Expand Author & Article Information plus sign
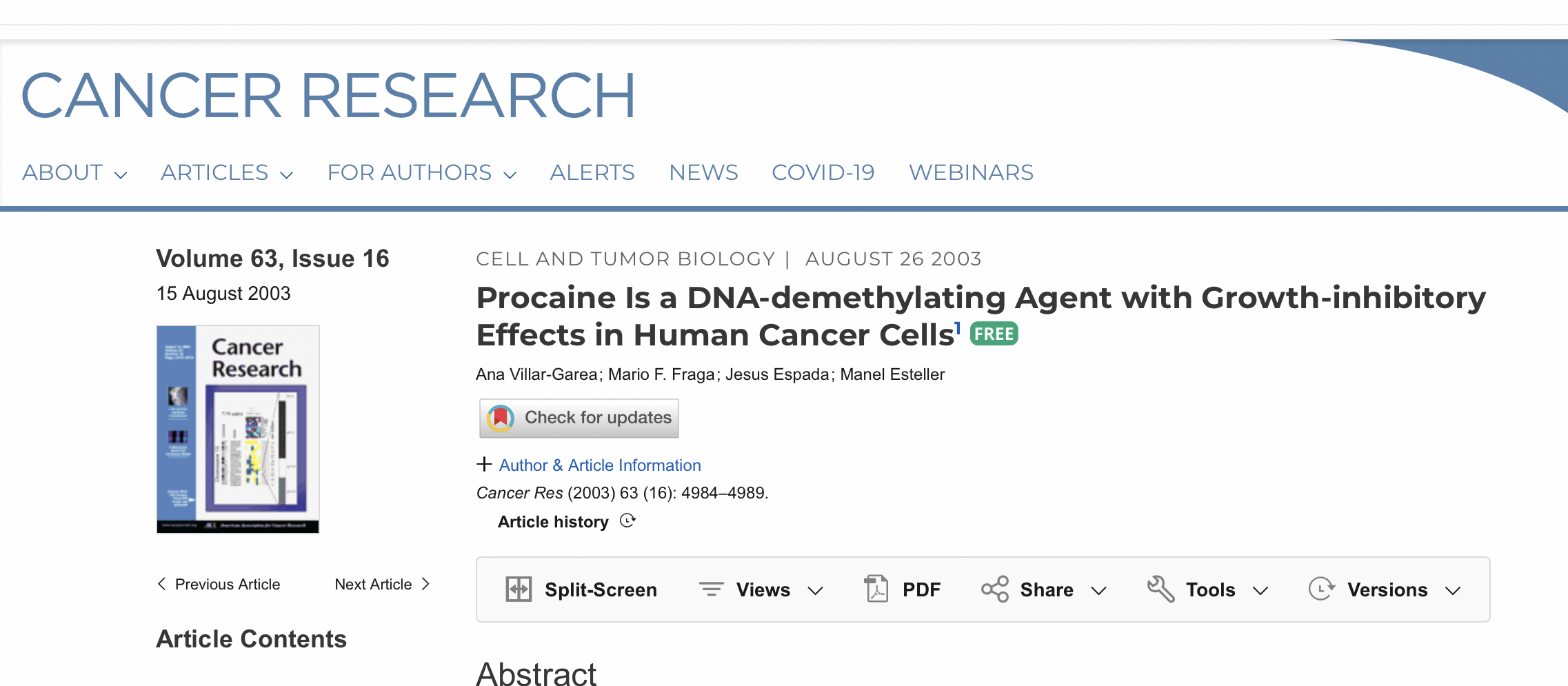Image resolution: width=1568 pixels, height=686 pixels. (485, 465)
